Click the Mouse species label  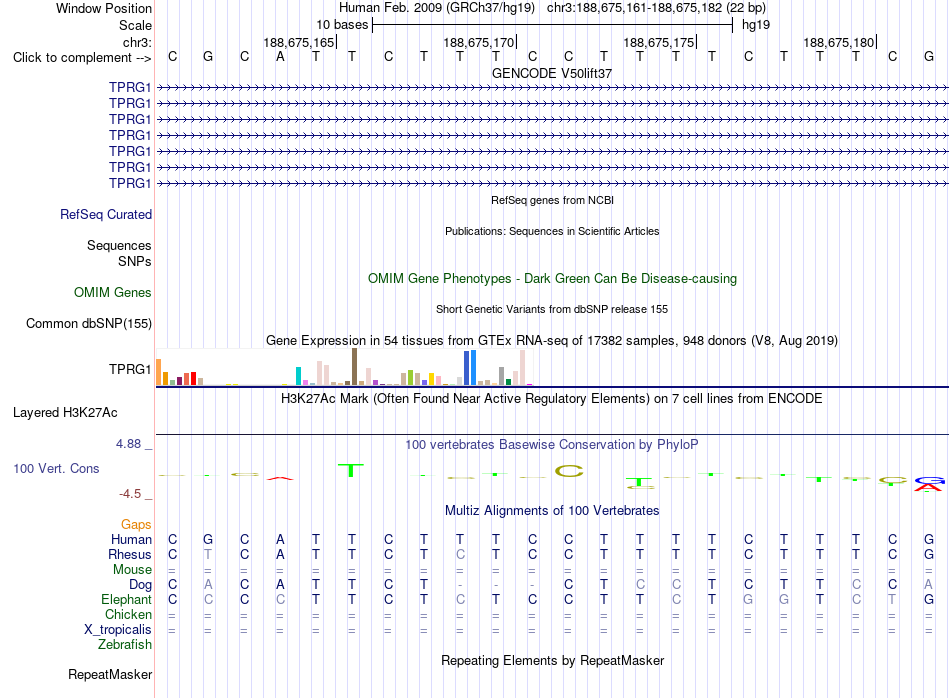tap(132, 570)
